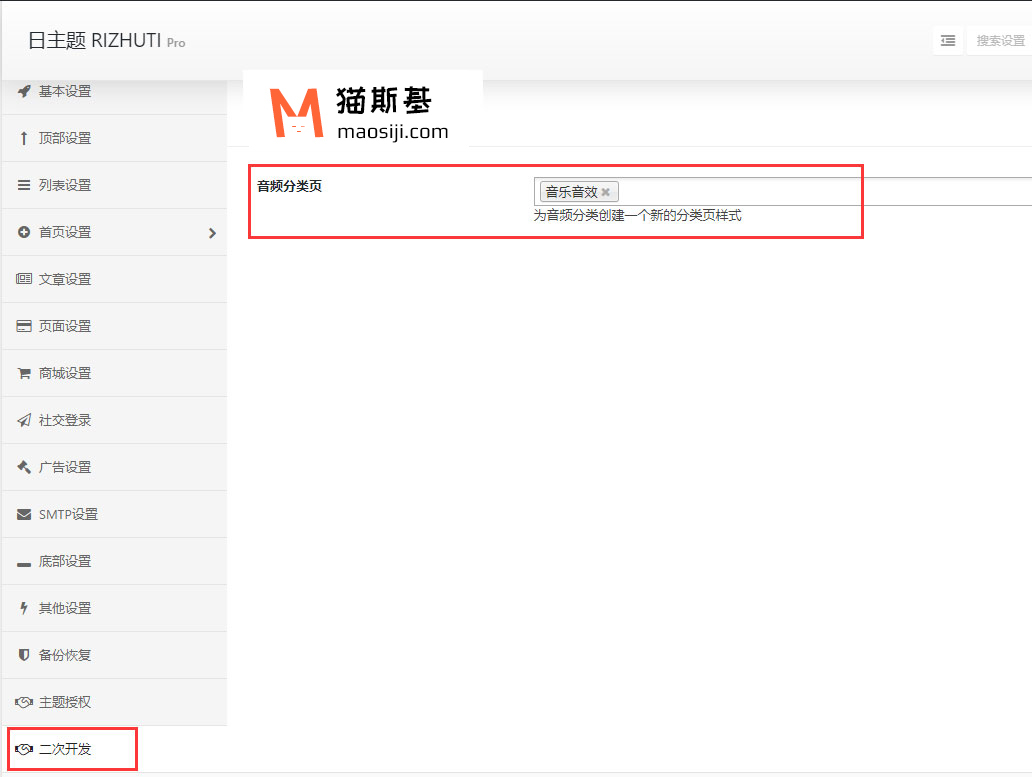This screenshot has width=1032, height=777.
Task: Open the 音频分类页 category select box
Action: pos(820,192)
